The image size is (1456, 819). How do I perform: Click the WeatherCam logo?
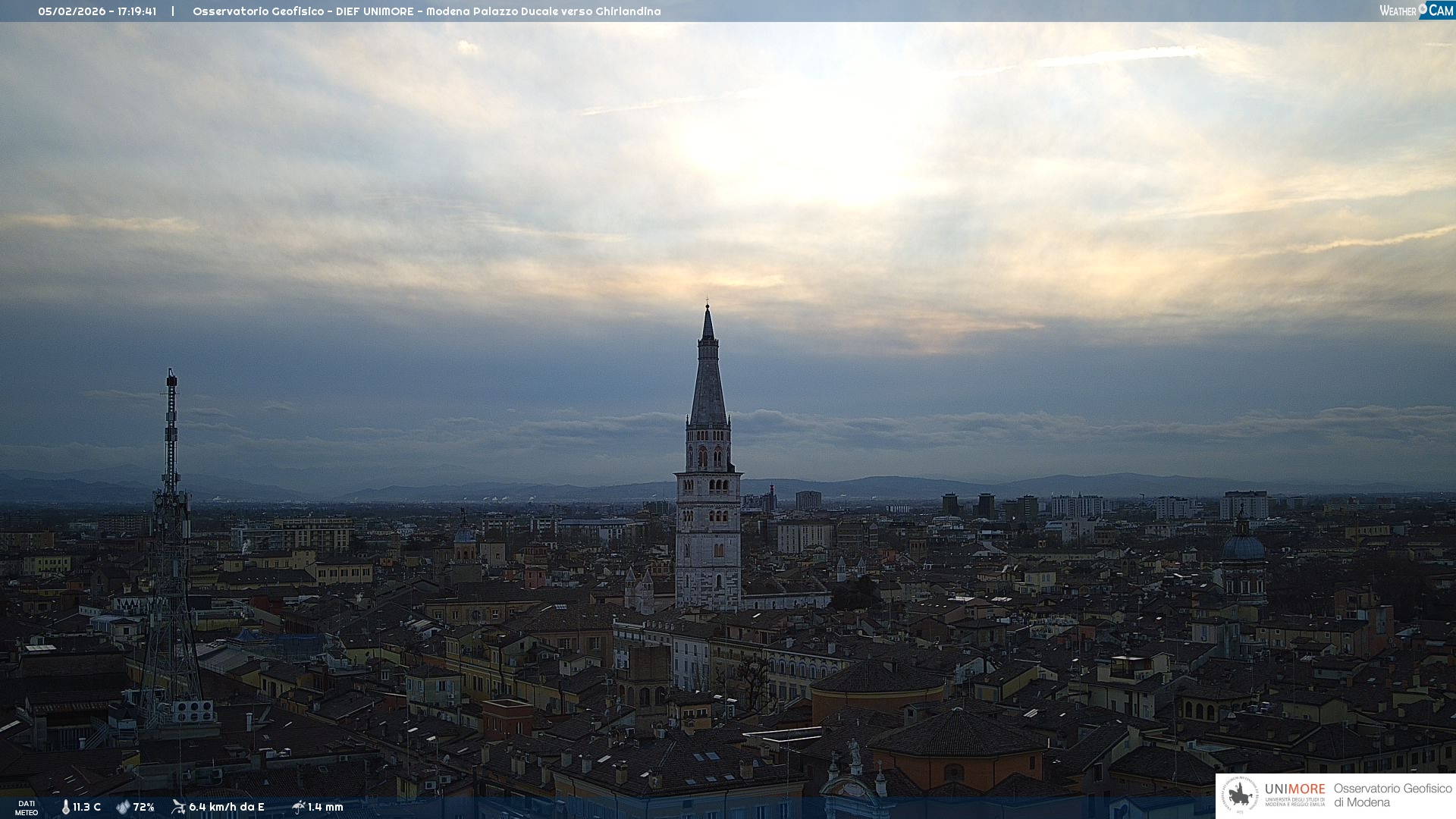click(x=1417, y=11)
